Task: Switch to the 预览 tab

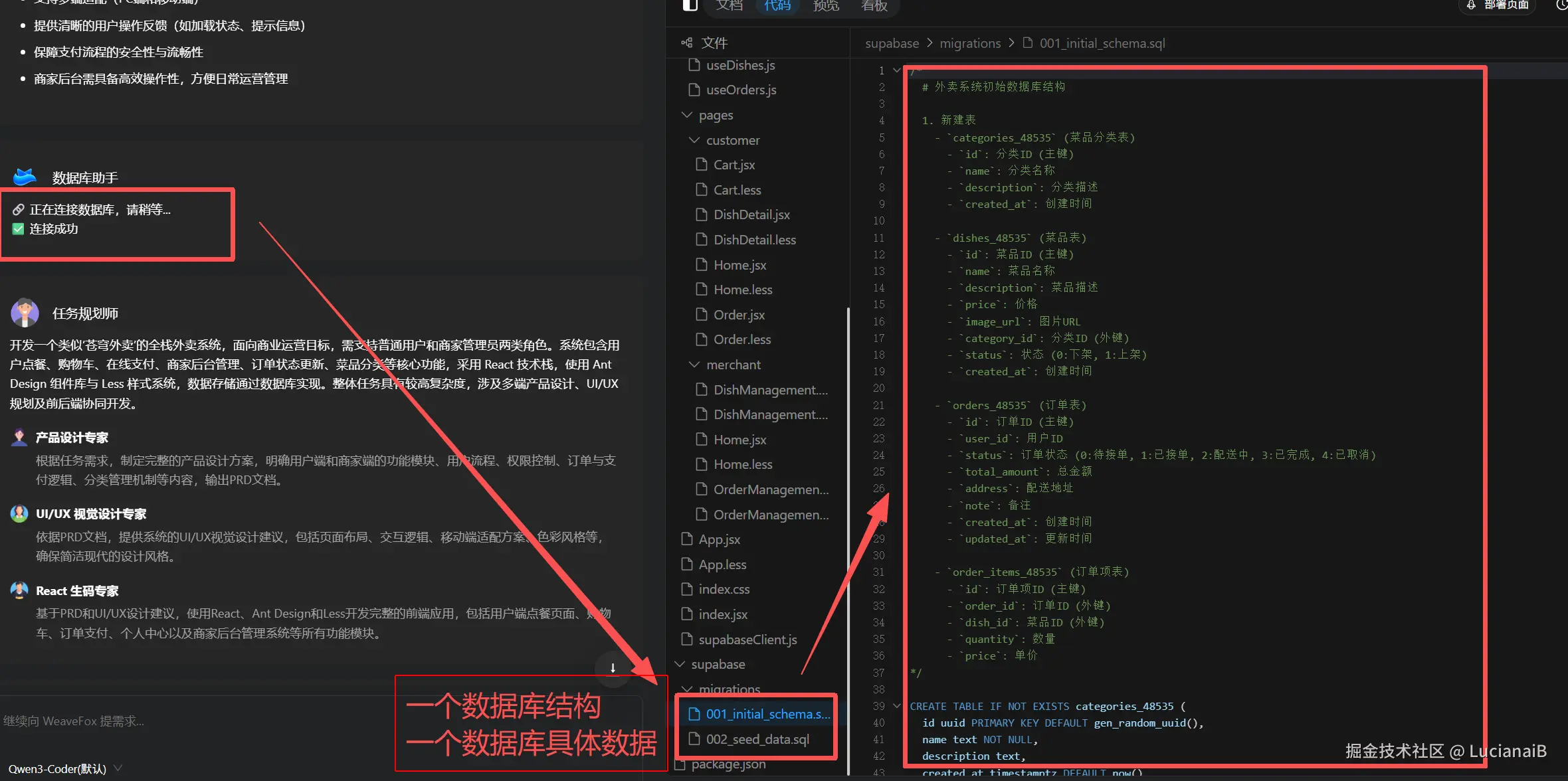Action: tap(826, 6)
